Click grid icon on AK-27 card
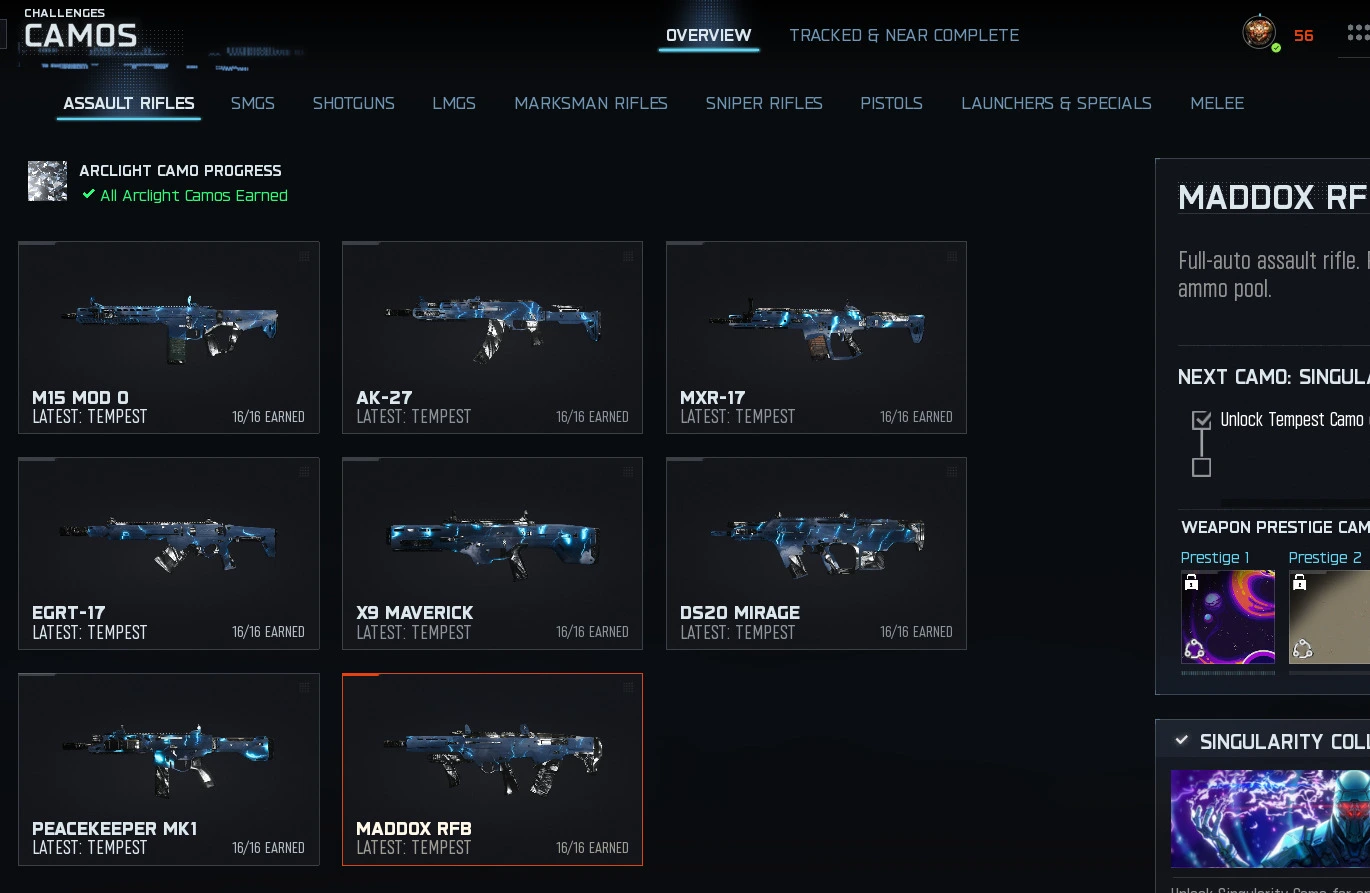 [x=629, y=256]
